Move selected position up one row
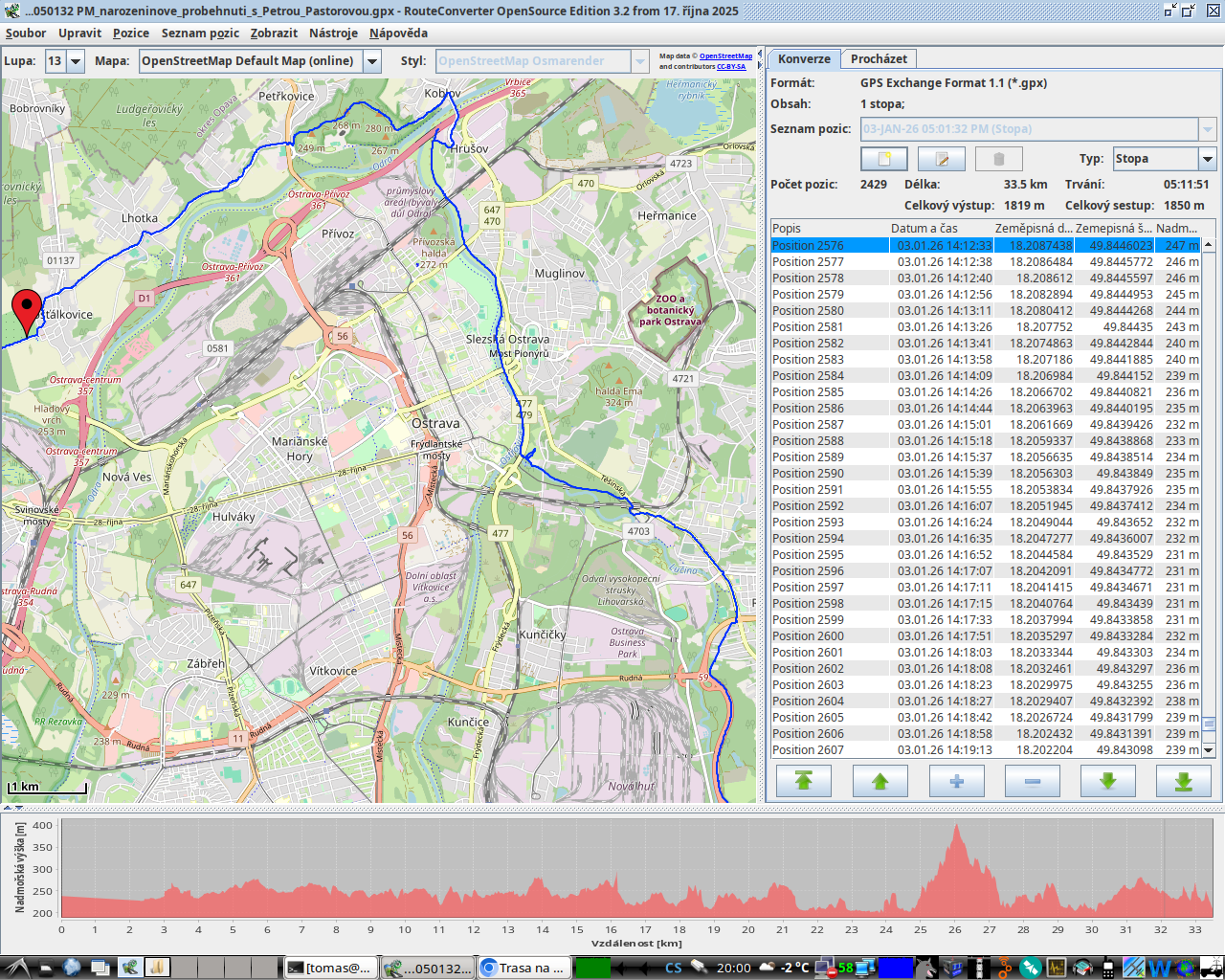1225x980 pixels. 880,781
